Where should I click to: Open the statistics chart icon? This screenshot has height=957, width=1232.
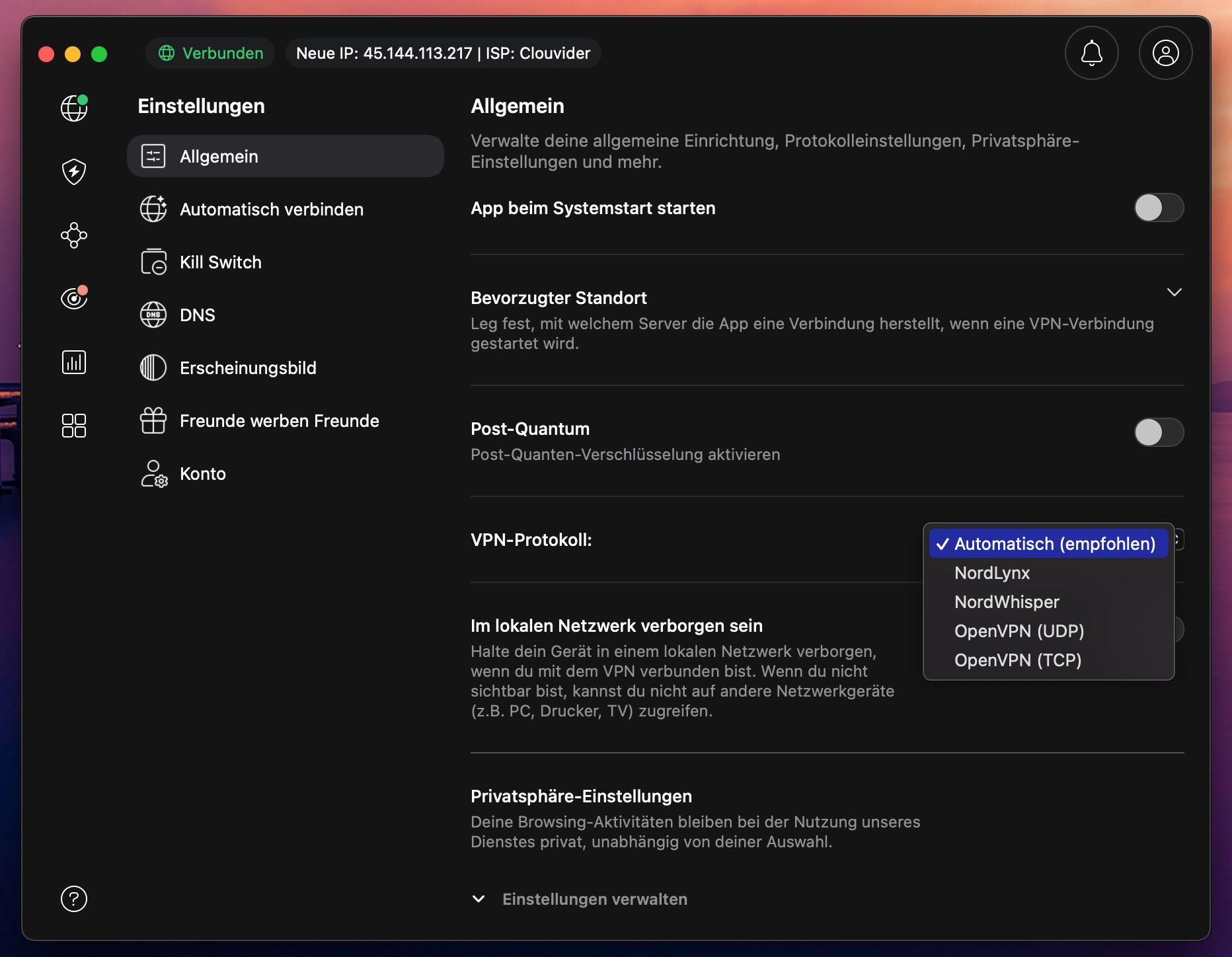tap(74, 362)
